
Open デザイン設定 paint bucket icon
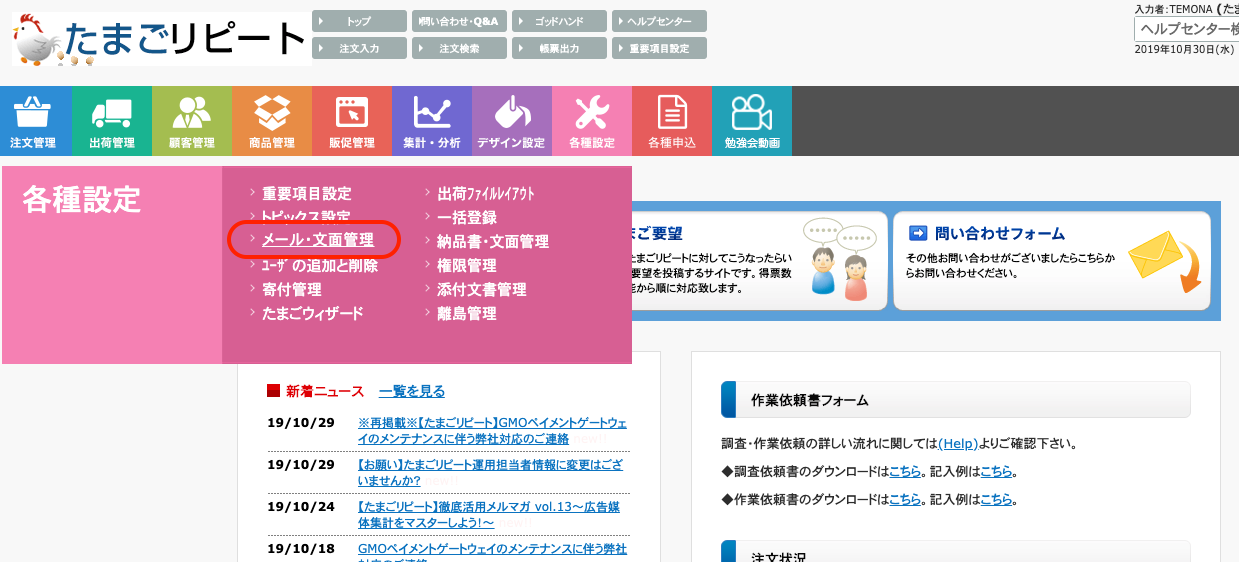(512, 121)
